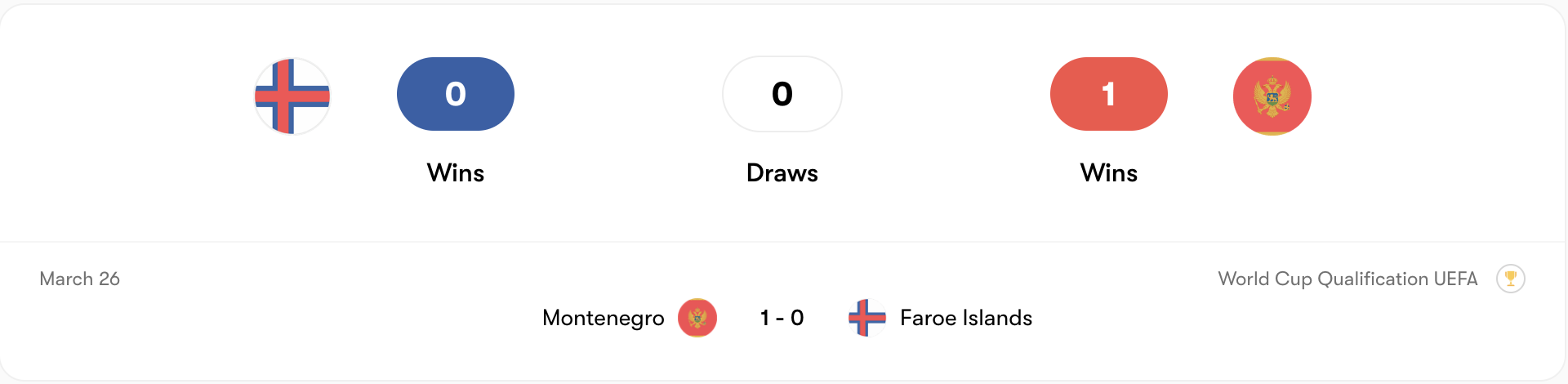Click Montenegro's goal number 1 in score
Screen dimensions: 1568x384
(764, 318)
